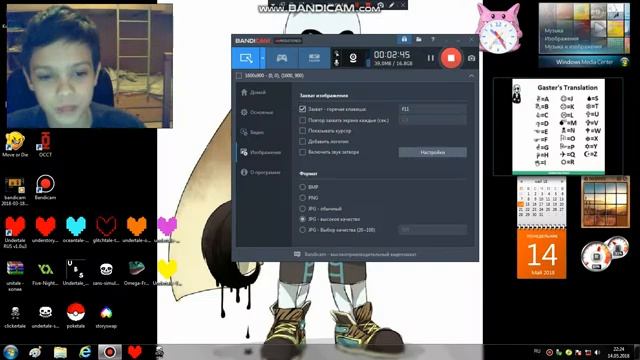This screenshot has height=360, width=640.
Task: Toggle the webcam overlay icon in Bandicam
Action: [353, 58]
